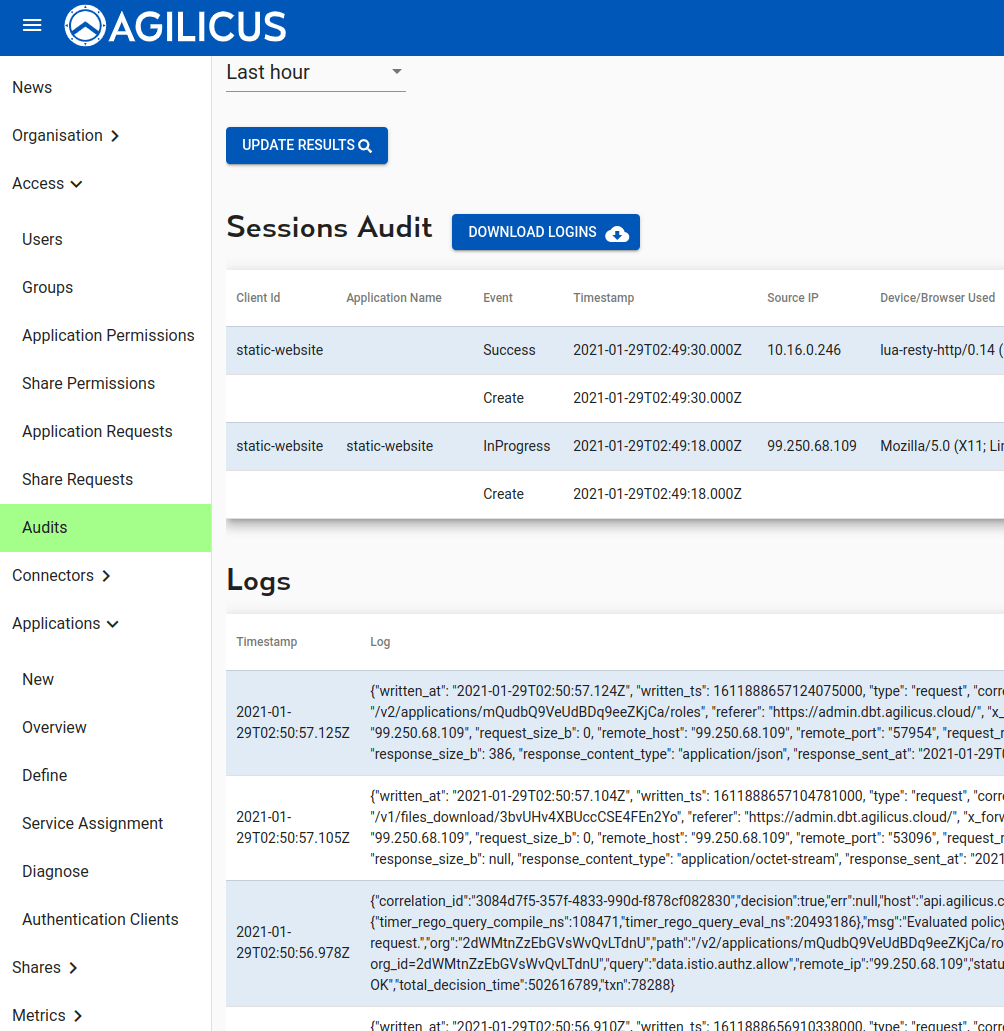Viewport: 1004px width, 1031px height.
Task: Go to Application Permissions
Action: [108, 336]
